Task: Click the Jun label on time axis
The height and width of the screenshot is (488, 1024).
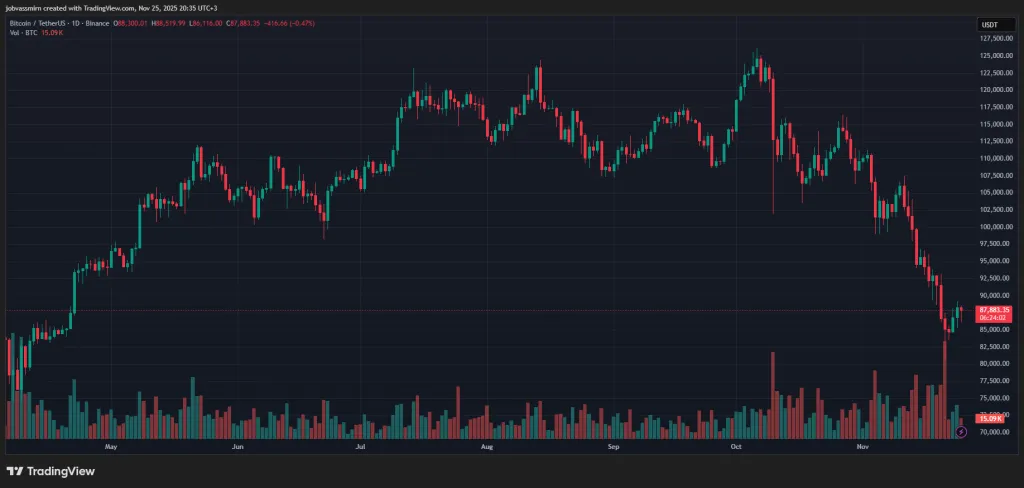Action: (x=237, y=447)
